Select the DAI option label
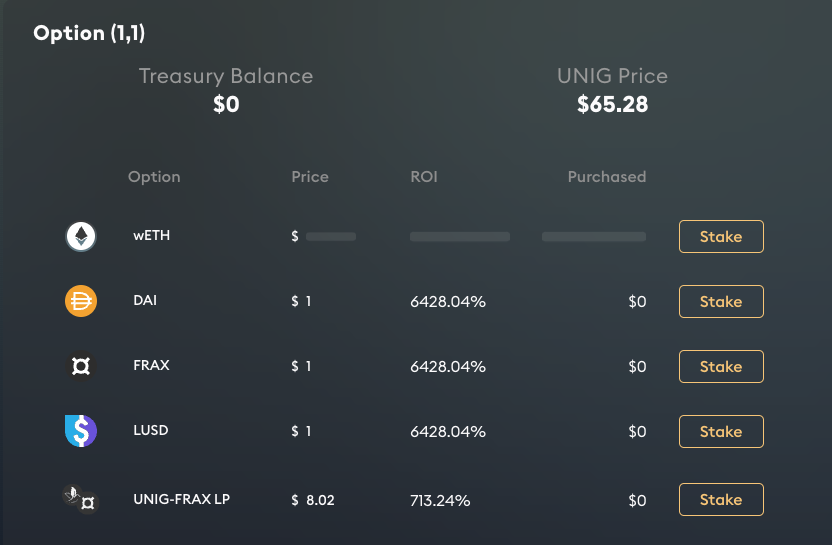The height and width of the screenshot is (545, 832). click(145, 300)
